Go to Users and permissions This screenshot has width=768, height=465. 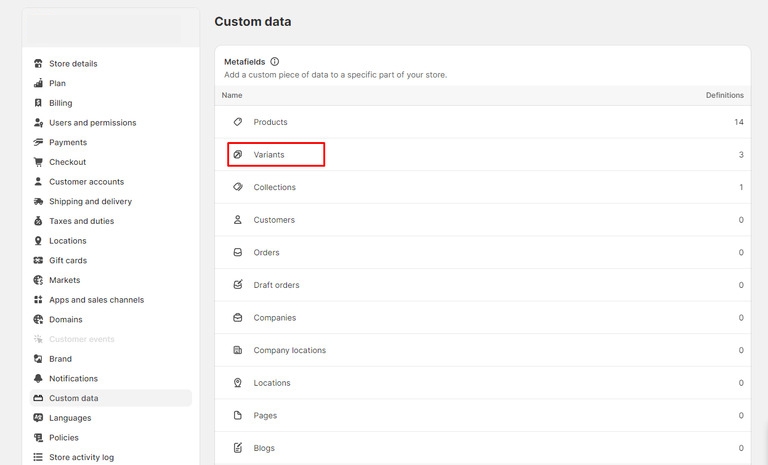coord(92,123)
